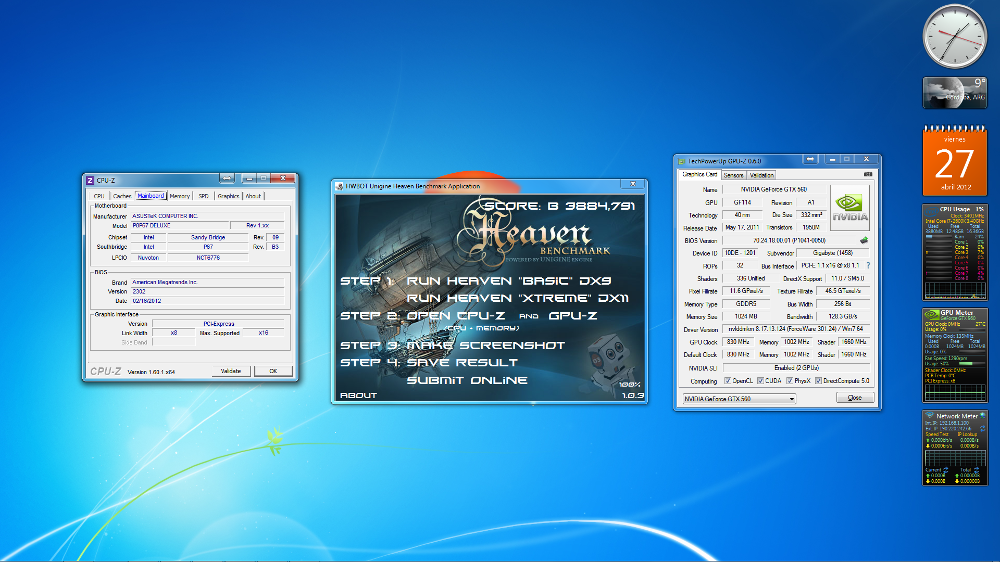This screenshot has height=562, width=1000.
Task: Click the NVIDIA SLI Enabled field
Action: pos(797,368)
